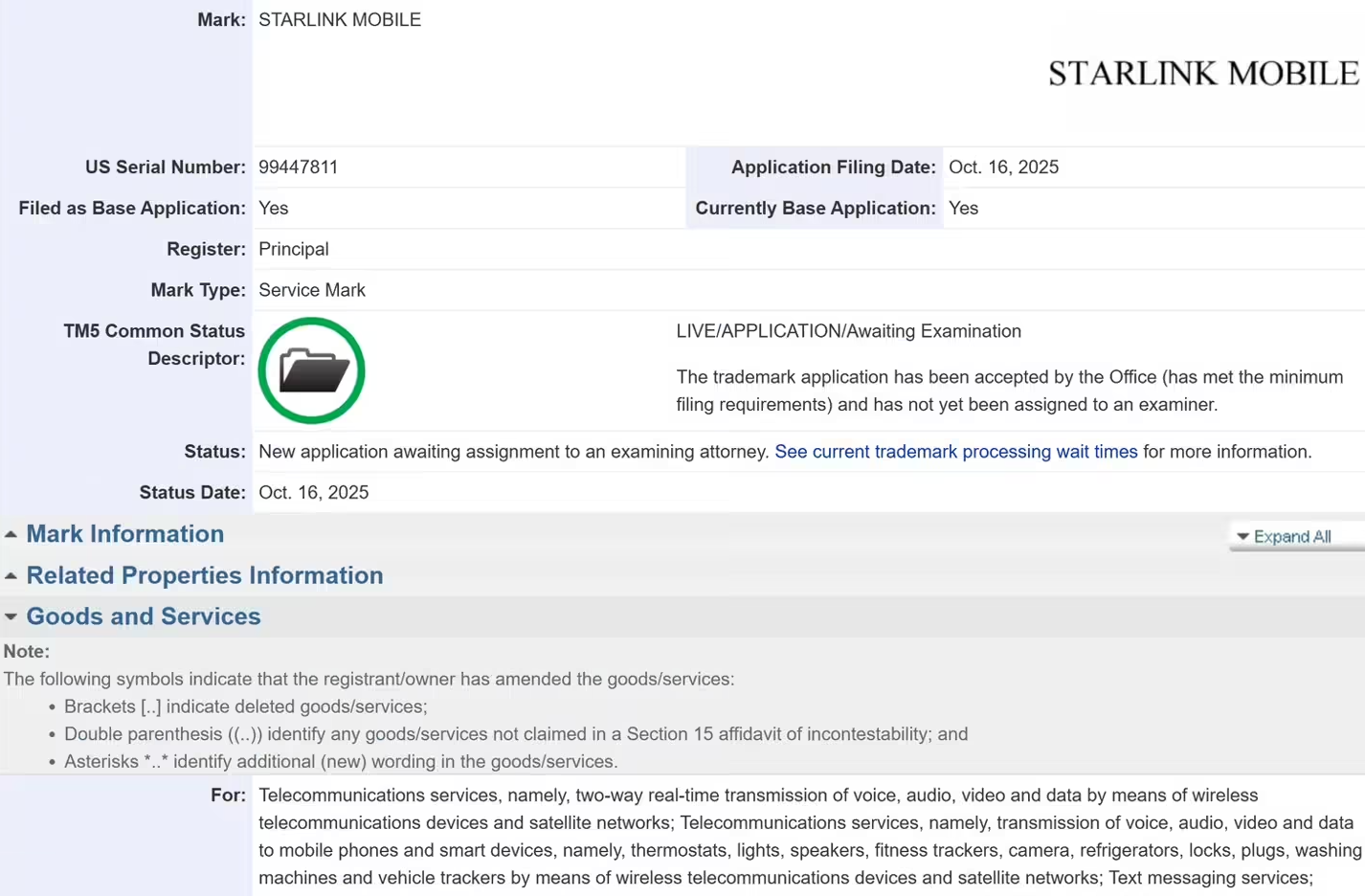Click the arrow beside Related Properties Information
Screen dimensions: 1365x896
click(10, 574)
